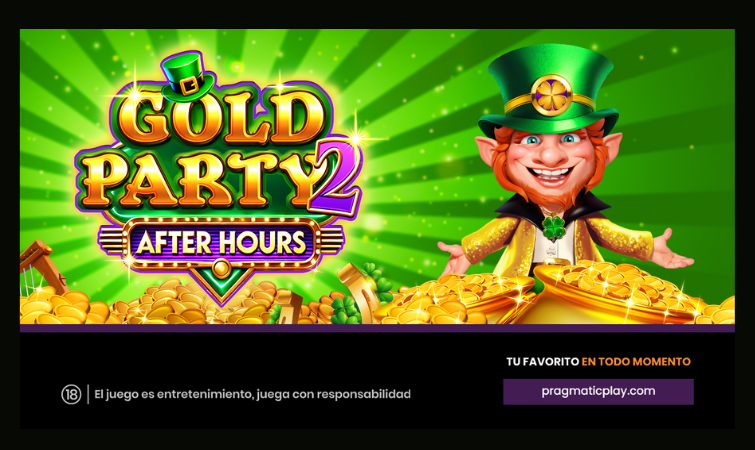Viewport: 755px width, 450px height.
Task: Click the pragmaticplay.com purple button
Action: [598, 391]
